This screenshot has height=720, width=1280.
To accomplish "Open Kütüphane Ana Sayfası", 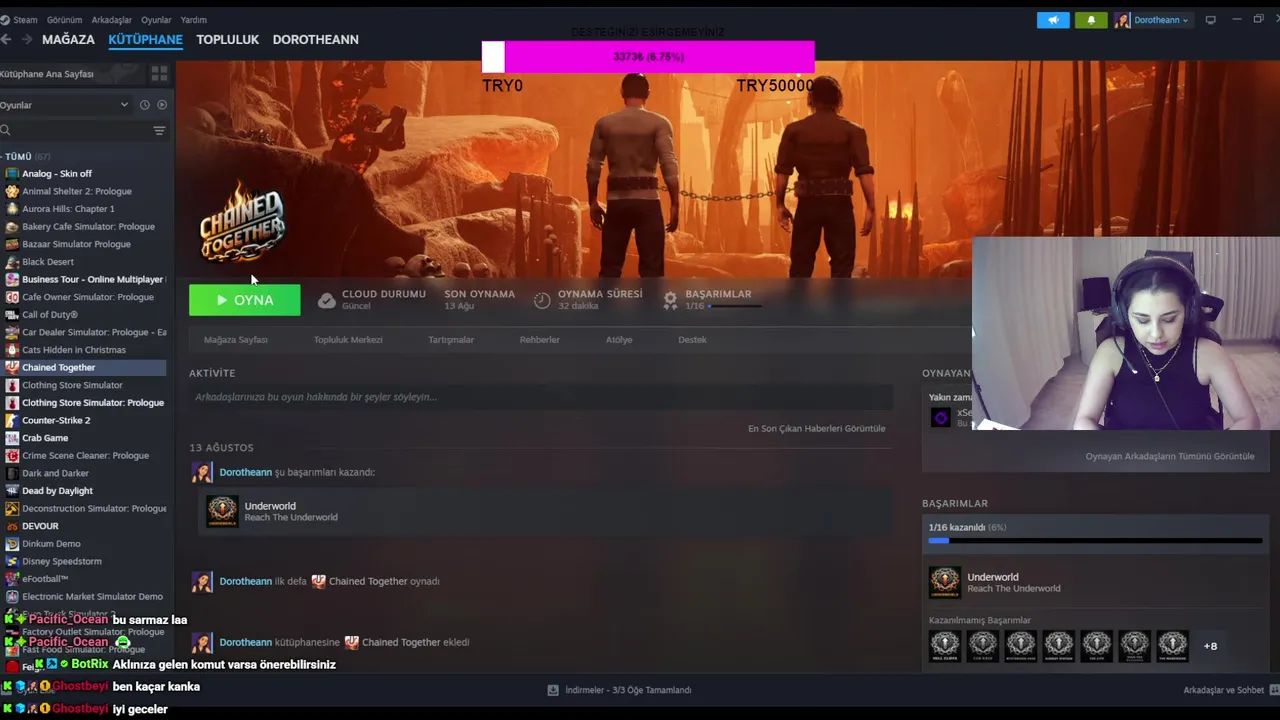I will [x=47, y=74].
